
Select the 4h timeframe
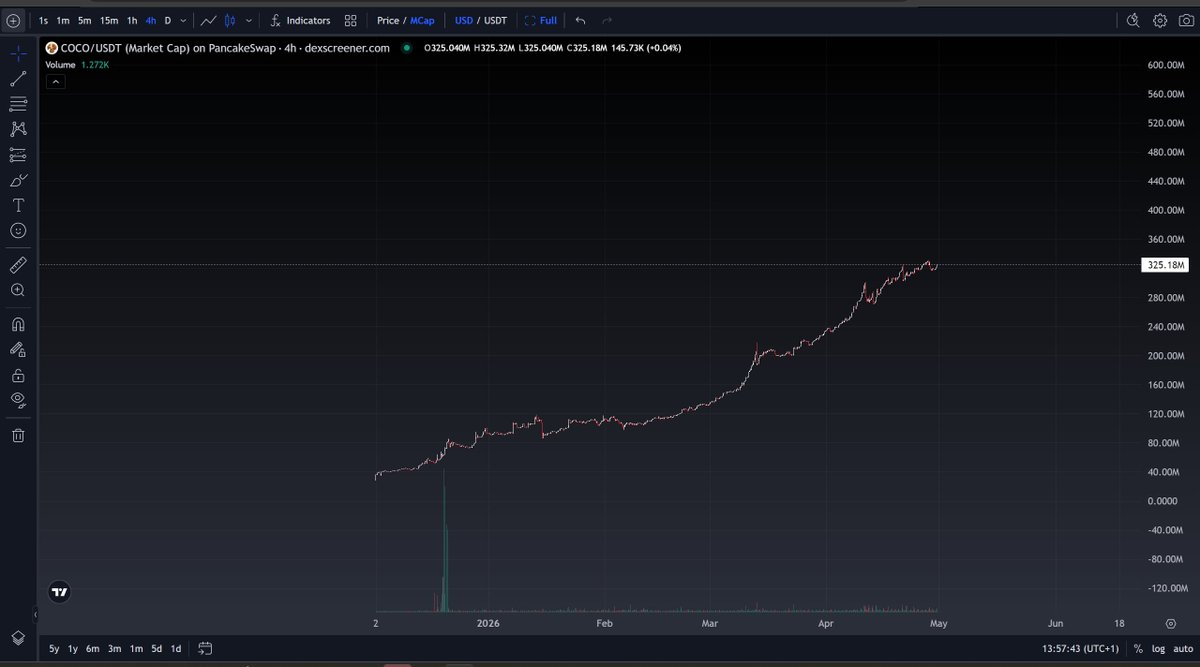[151, 20]
